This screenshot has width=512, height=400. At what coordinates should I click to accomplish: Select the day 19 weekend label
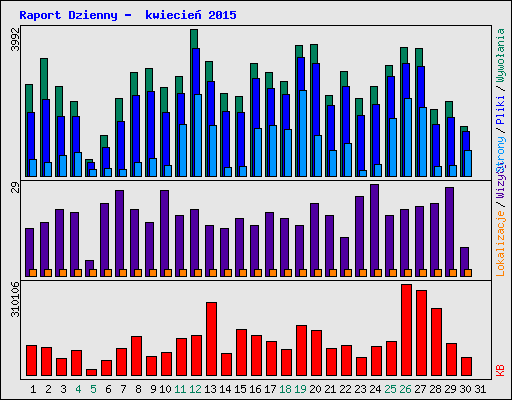click(x=300, y=389)
